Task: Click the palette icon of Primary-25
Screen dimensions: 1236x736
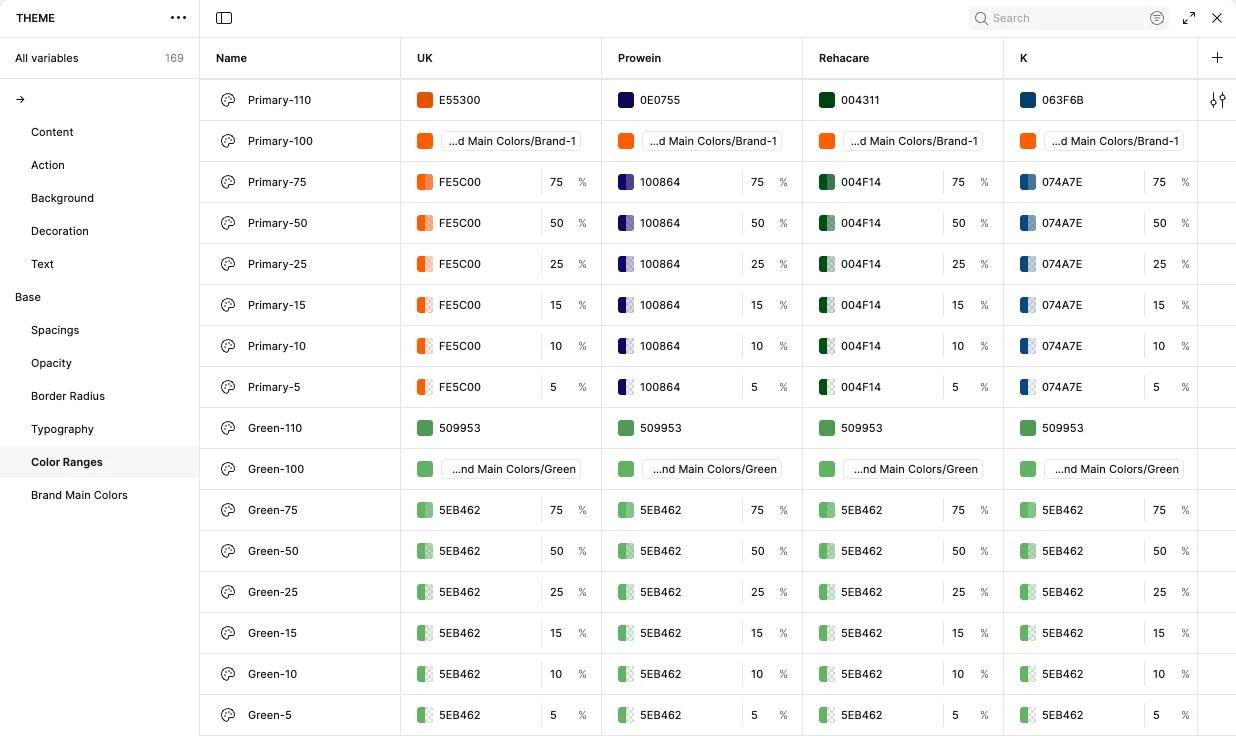Action: [228, 264]
